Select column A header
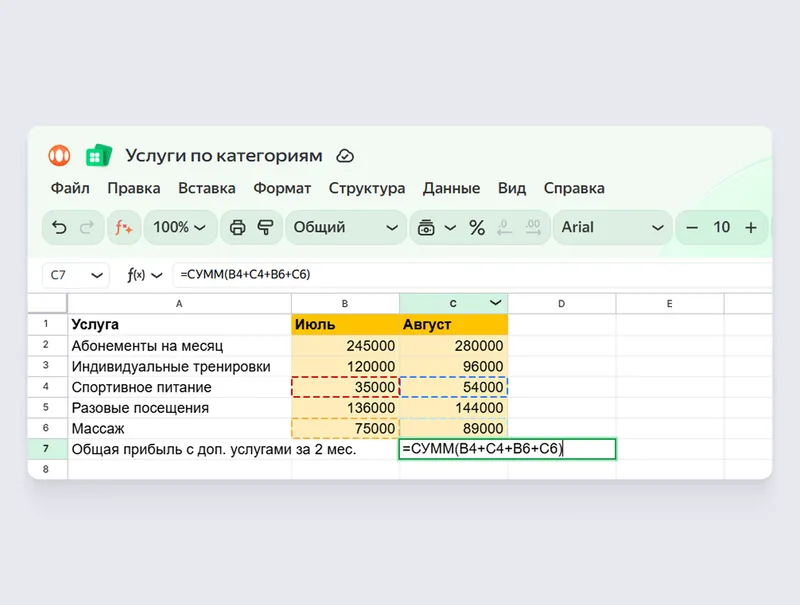The height and width of the screenshot is (605, 800). (179, 304)
